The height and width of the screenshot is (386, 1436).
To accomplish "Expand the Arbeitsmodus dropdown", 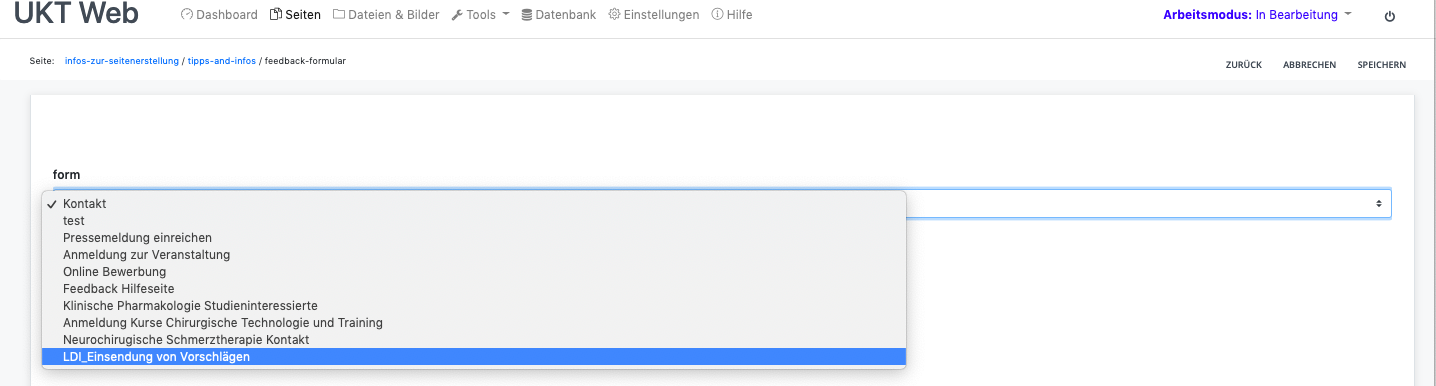I will click(x=1258, y=15).
